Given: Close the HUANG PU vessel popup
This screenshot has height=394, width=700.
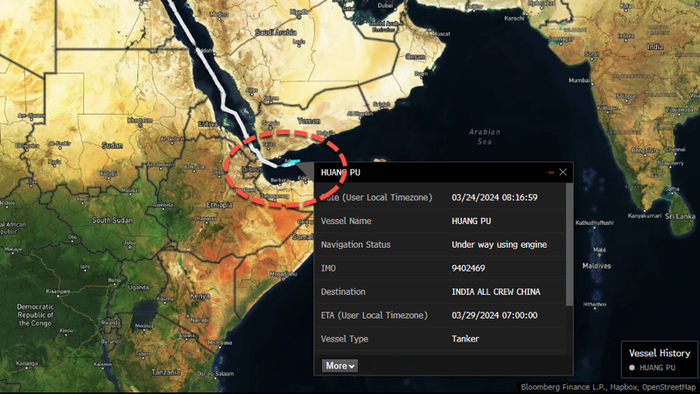Looking at the screenshot, I should tap(563, 172).
